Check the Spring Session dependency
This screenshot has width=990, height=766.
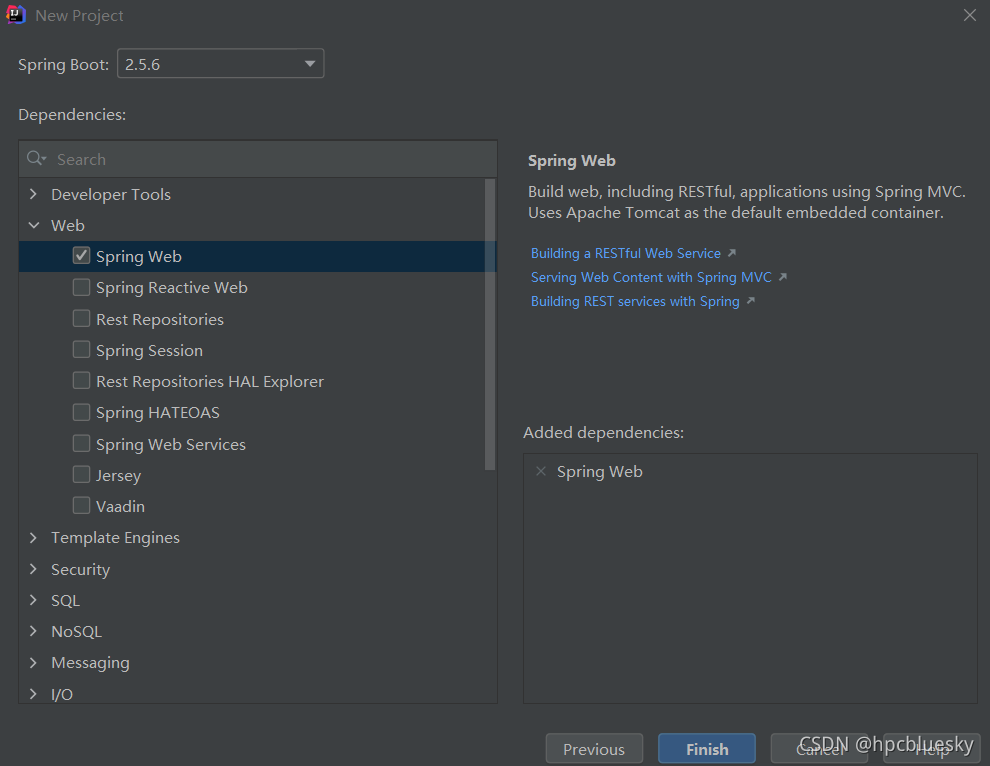[x=81, y=349]
